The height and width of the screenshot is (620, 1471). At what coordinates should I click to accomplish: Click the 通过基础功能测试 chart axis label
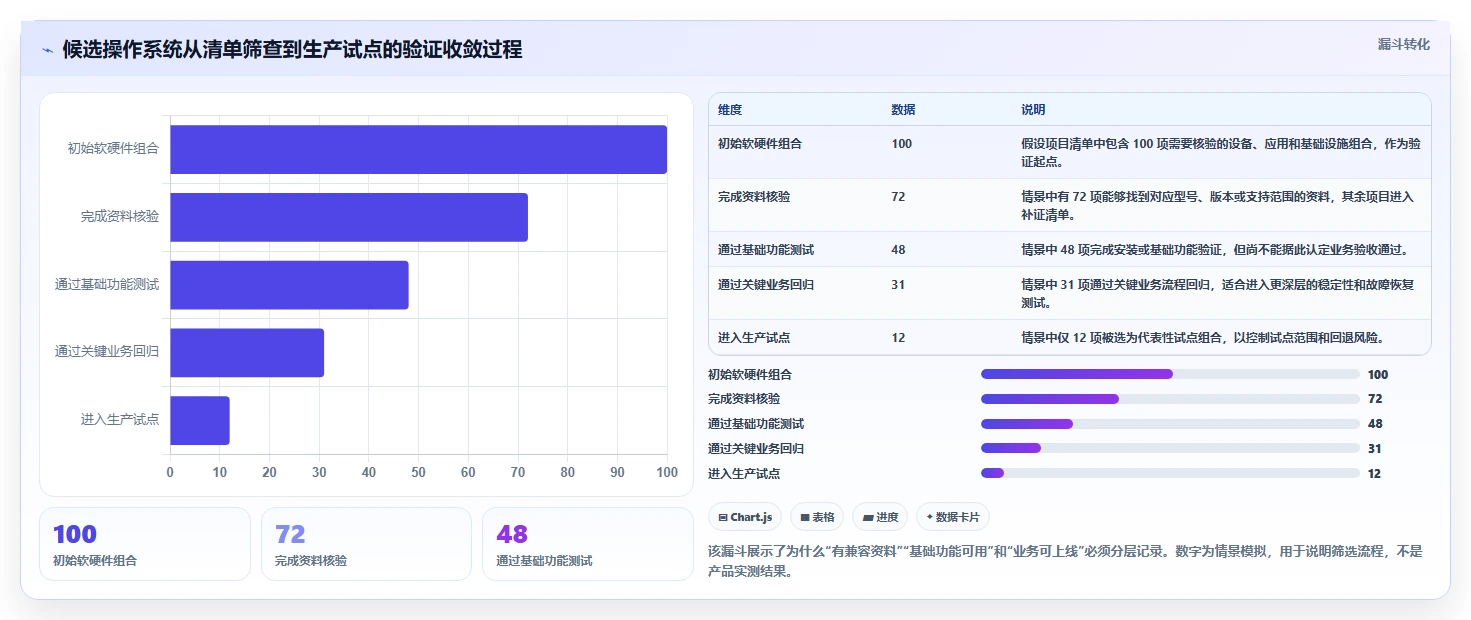click(107, 285)
